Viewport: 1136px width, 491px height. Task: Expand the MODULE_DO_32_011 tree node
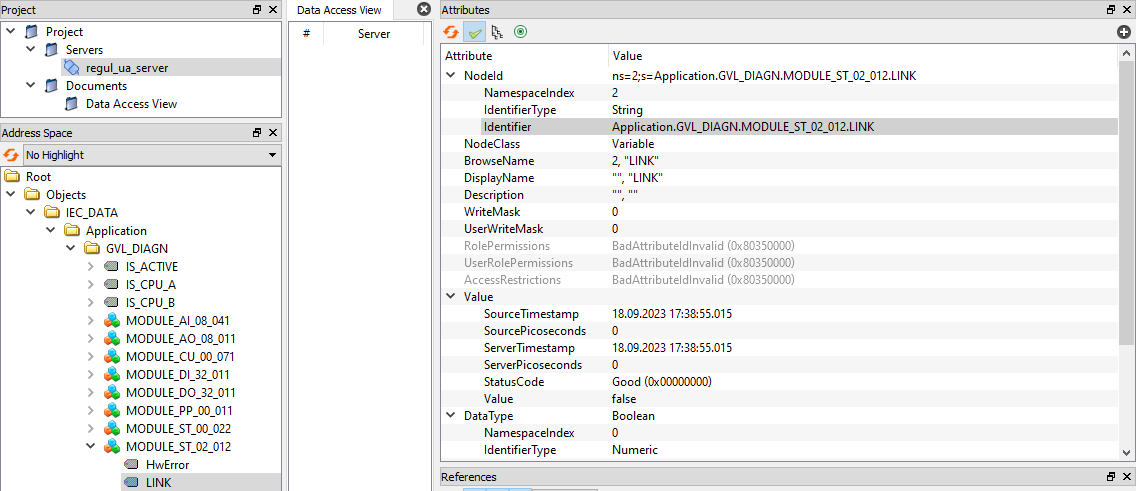pos(91,393)
